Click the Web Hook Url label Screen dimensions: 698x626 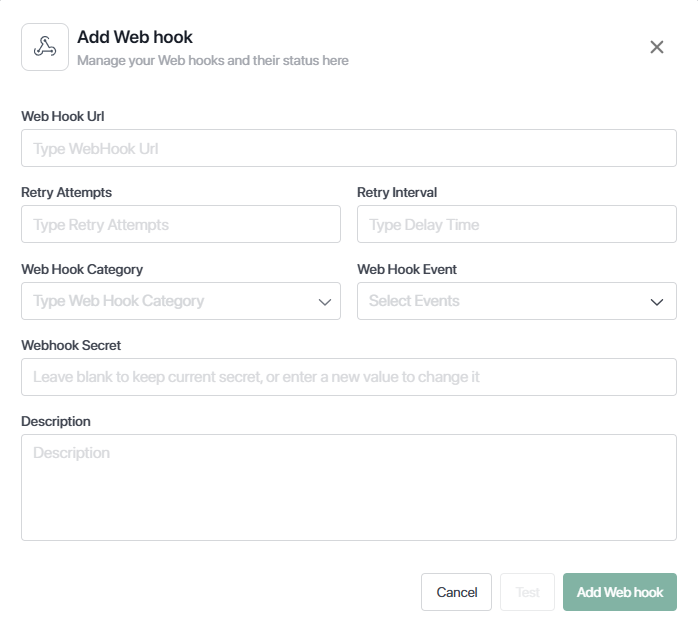click(63, 117)
